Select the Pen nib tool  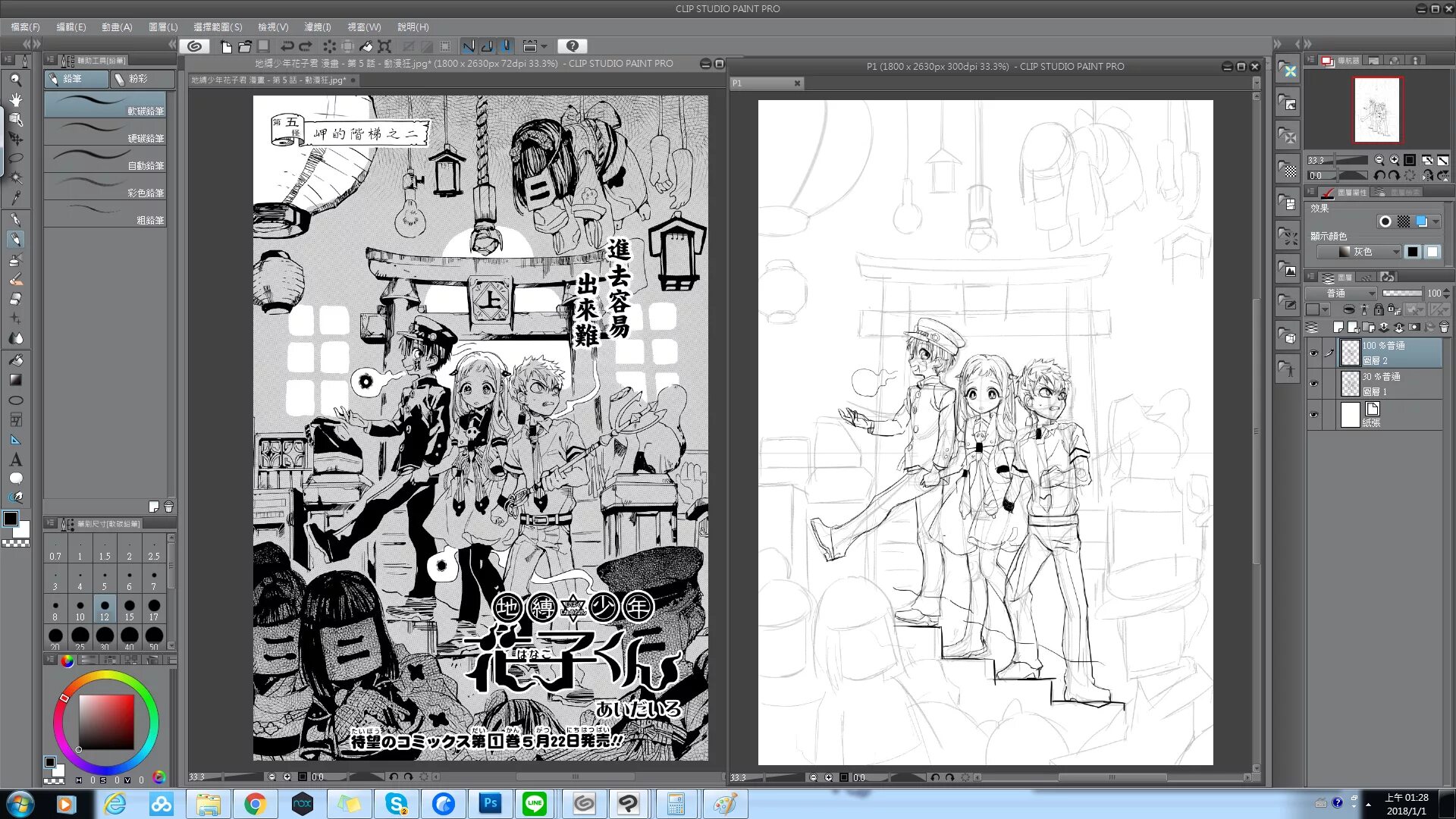pos(15,220)
